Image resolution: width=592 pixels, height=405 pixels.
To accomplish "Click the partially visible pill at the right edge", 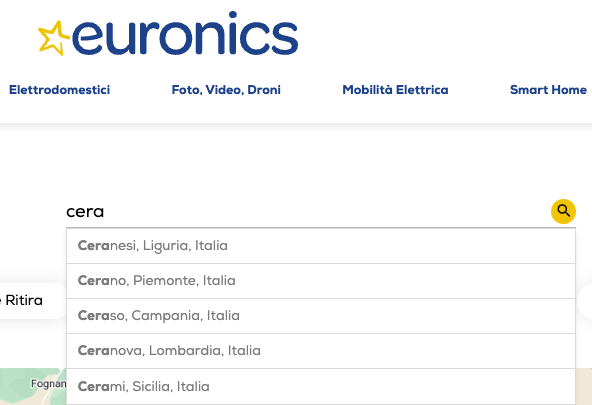I will point(585,301).
